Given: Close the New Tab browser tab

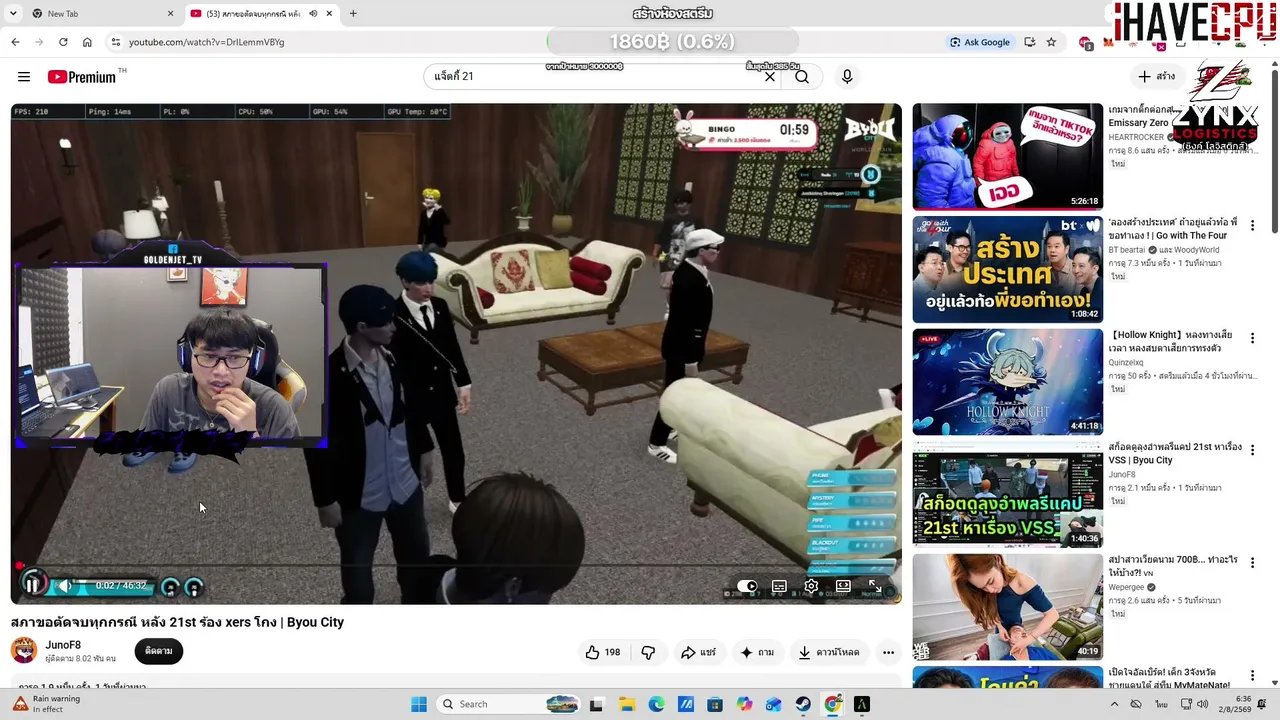Looking at the screenshot, I should coord(170,14).
